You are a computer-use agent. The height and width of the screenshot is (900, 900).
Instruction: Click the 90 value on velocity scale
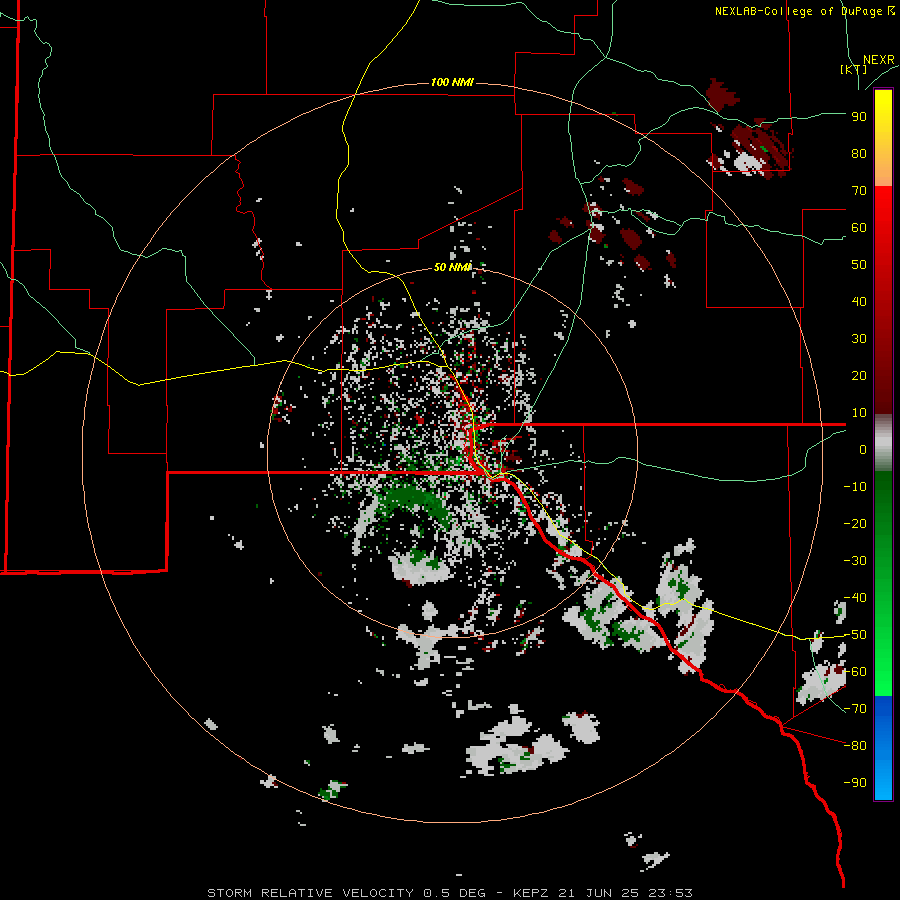pyautogui.click(x=859, y=117)
